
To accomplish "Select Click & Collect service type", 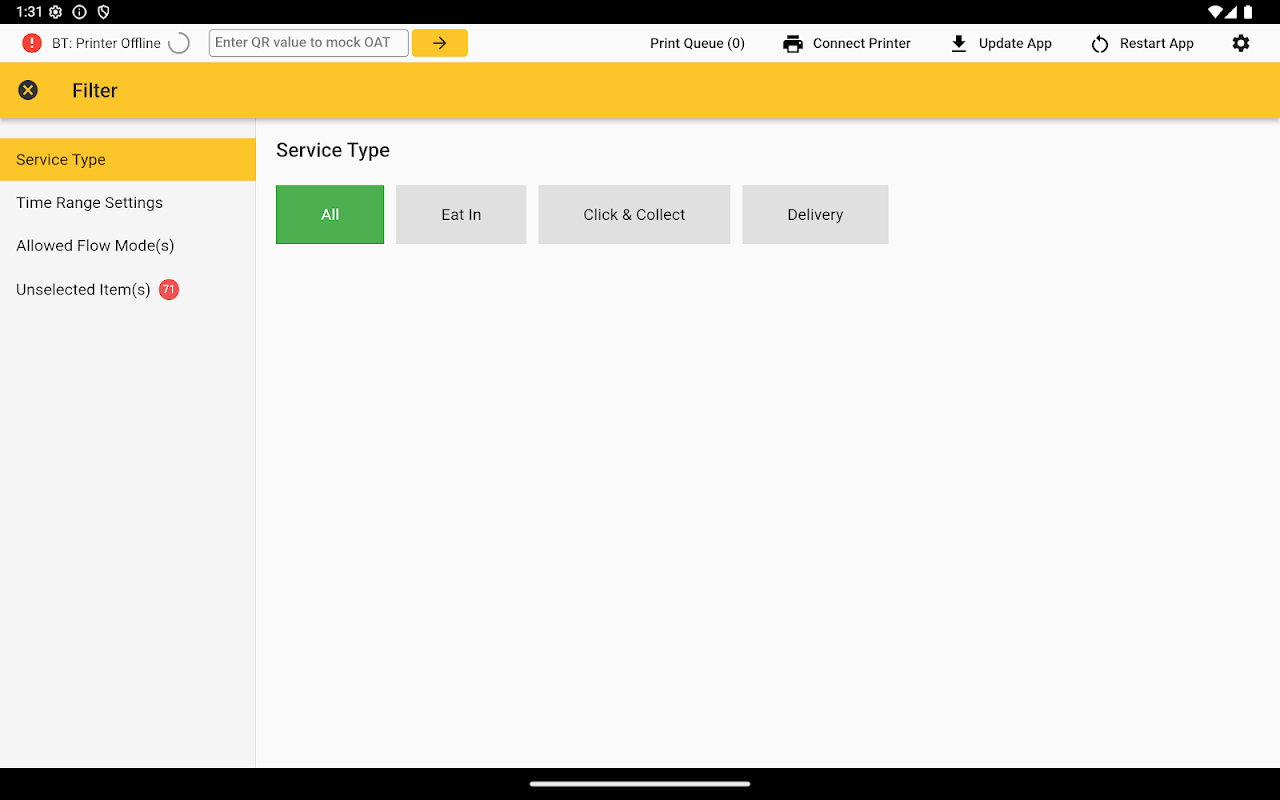I will coord(634,214).
